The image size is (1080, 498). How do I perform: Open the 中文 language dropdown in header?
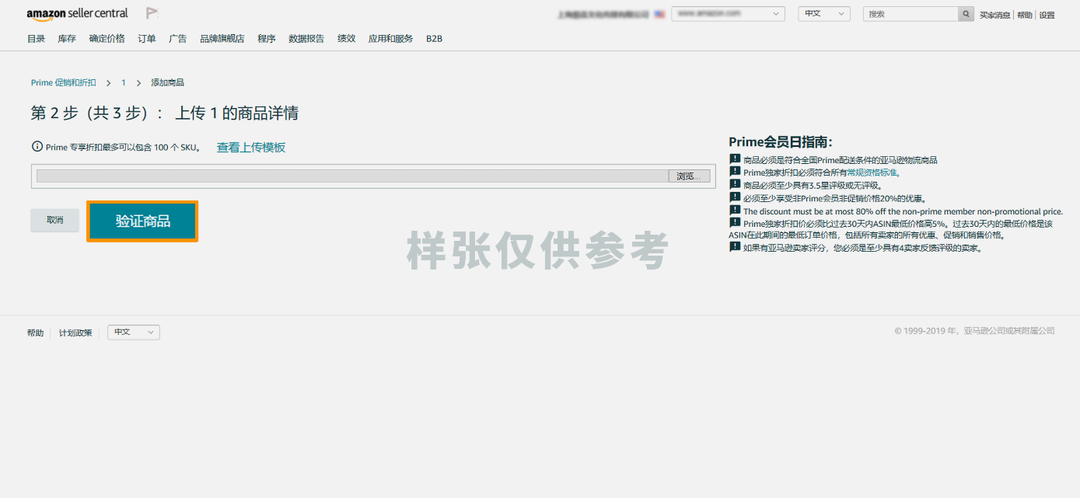824,14
